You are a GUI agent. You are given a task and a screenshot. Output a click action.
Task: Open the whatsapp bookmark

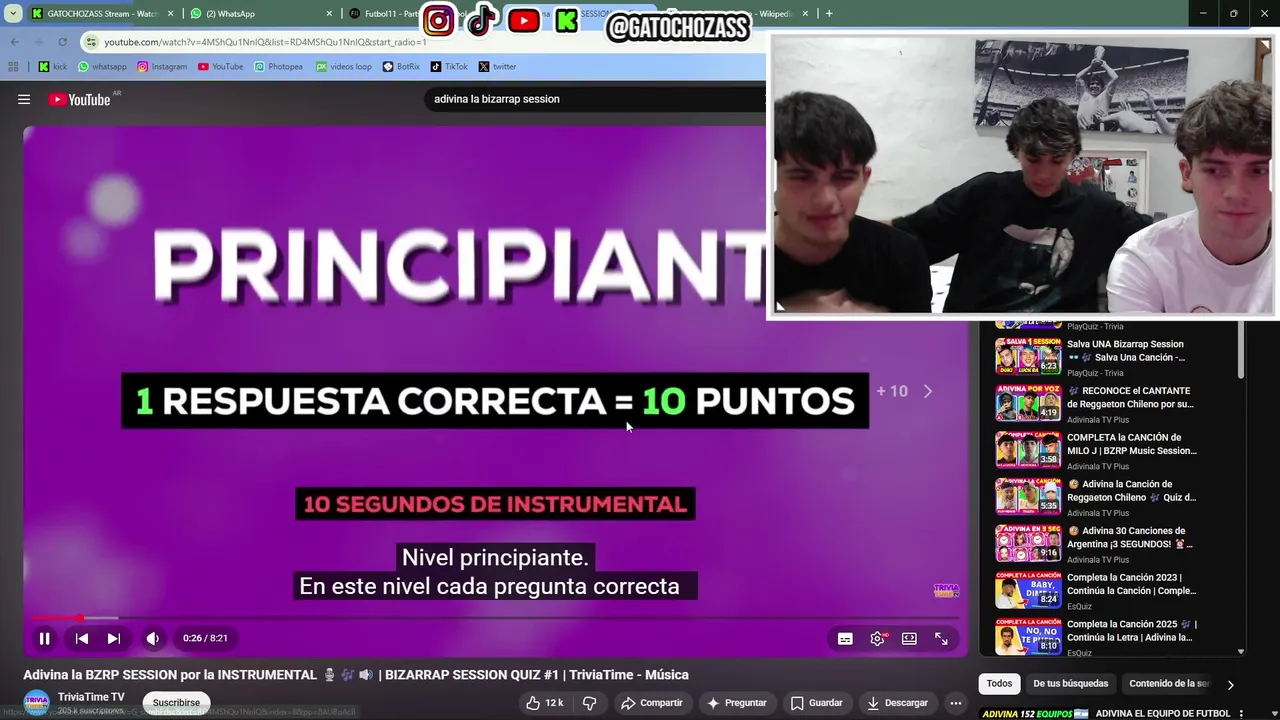pyautogui.click(x=102, y=67)
